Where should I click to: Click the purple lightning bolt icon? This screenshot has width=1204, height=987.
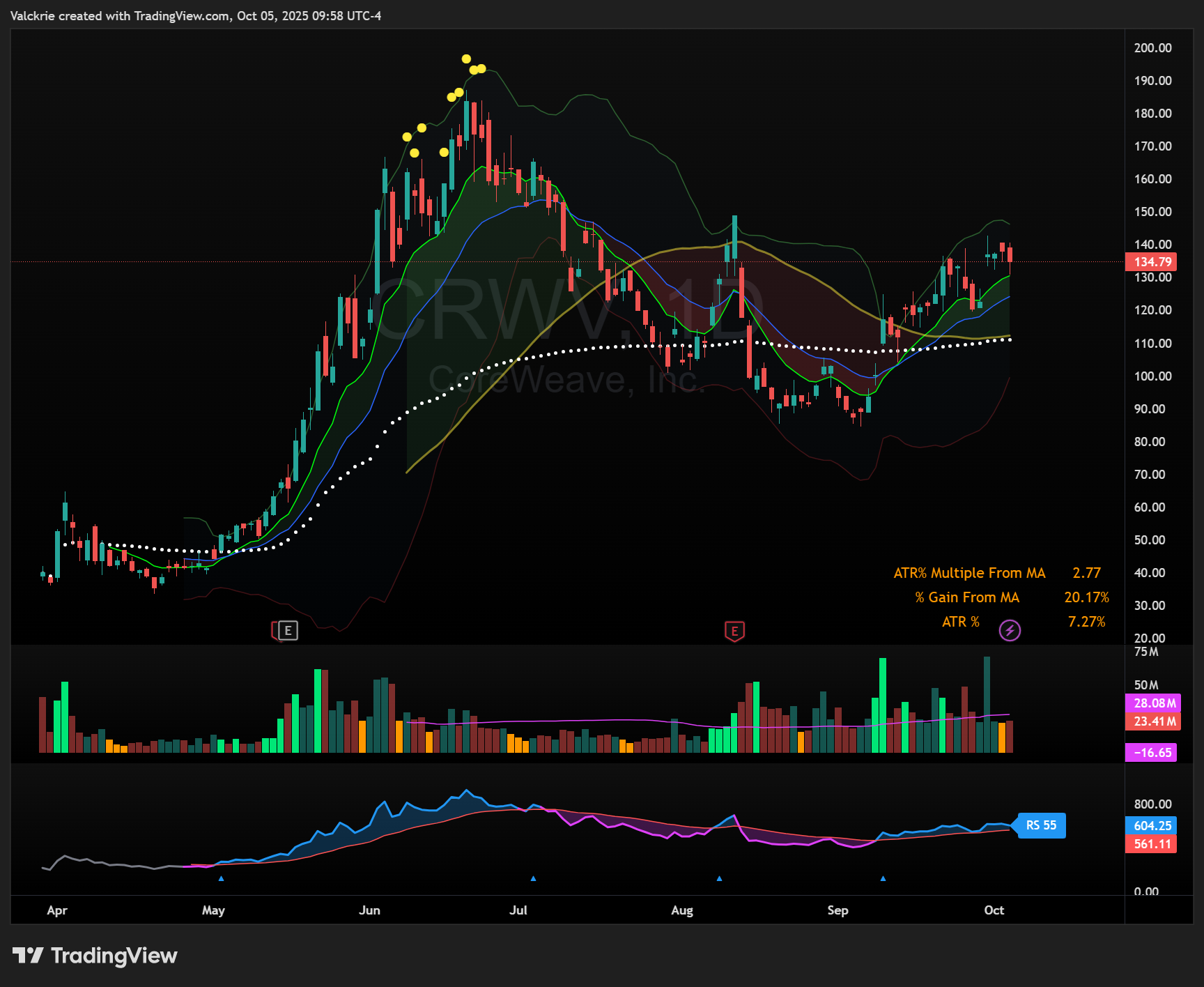(1010, 630)
